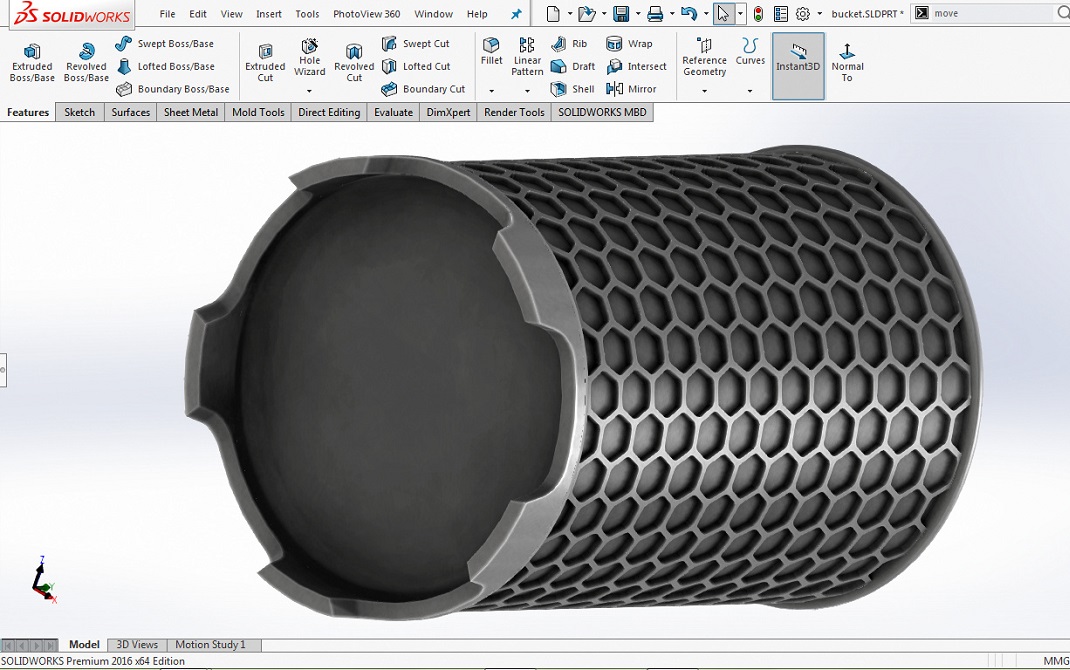Click the move command search field
Screen dimensions: 1070x670
click(992, 13)
